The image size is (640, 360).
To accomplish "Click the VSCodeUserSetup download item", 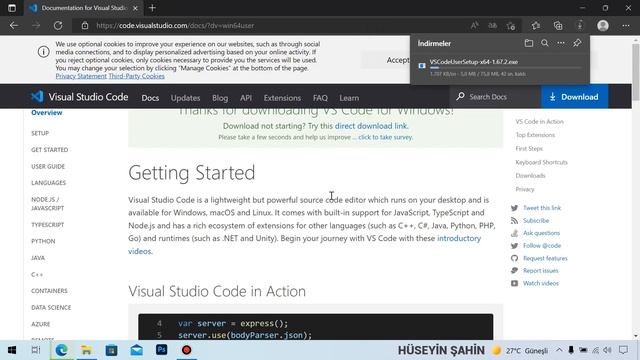I will tap(500, 67).
